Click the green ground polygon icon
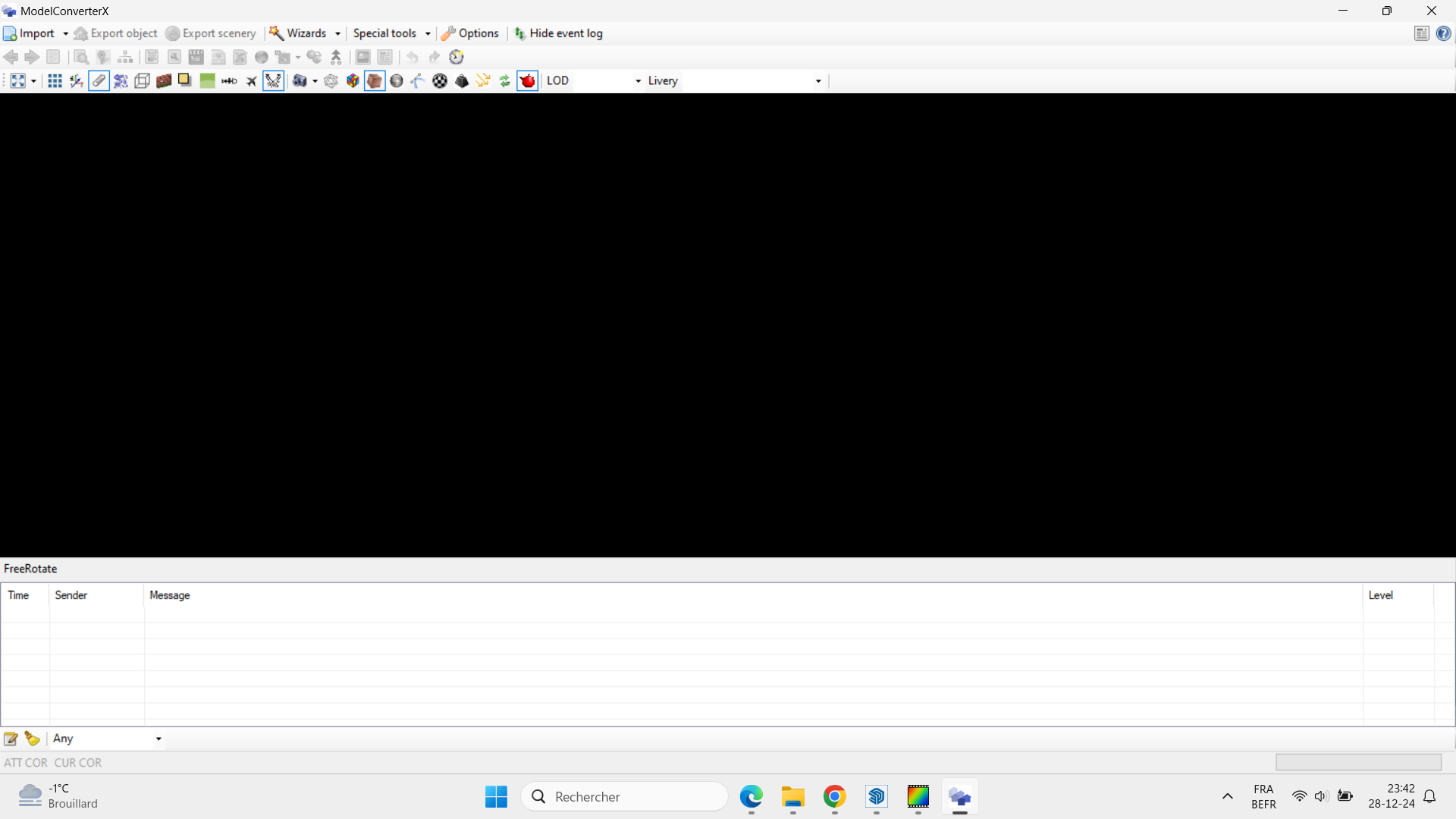 click(207, 81)
